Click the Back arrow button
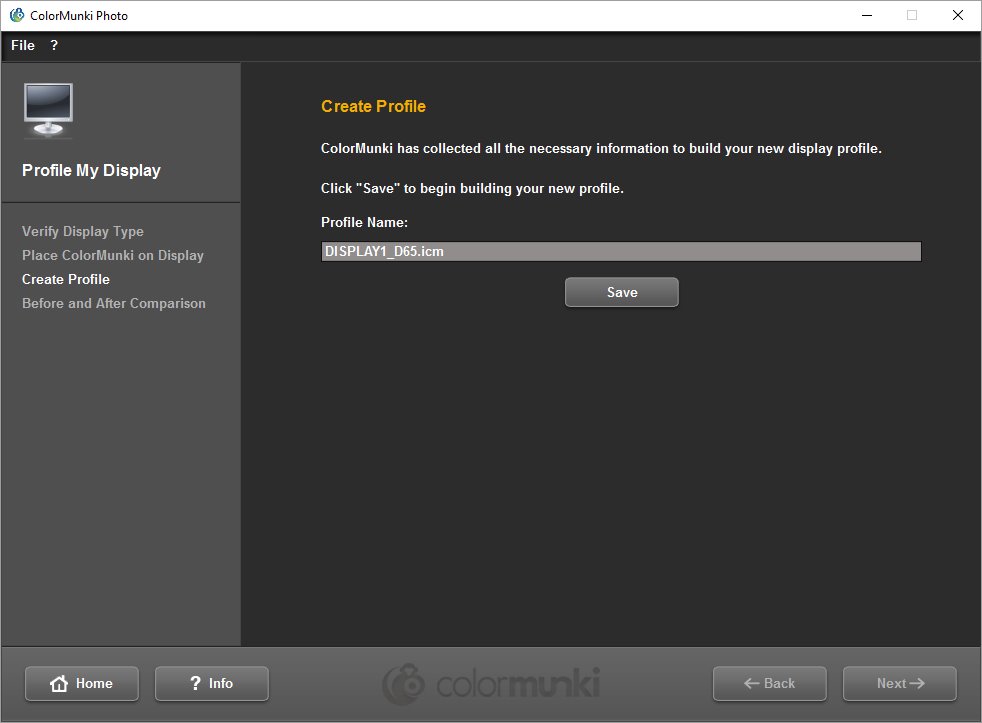982x723 pixels. click(769, 684)
